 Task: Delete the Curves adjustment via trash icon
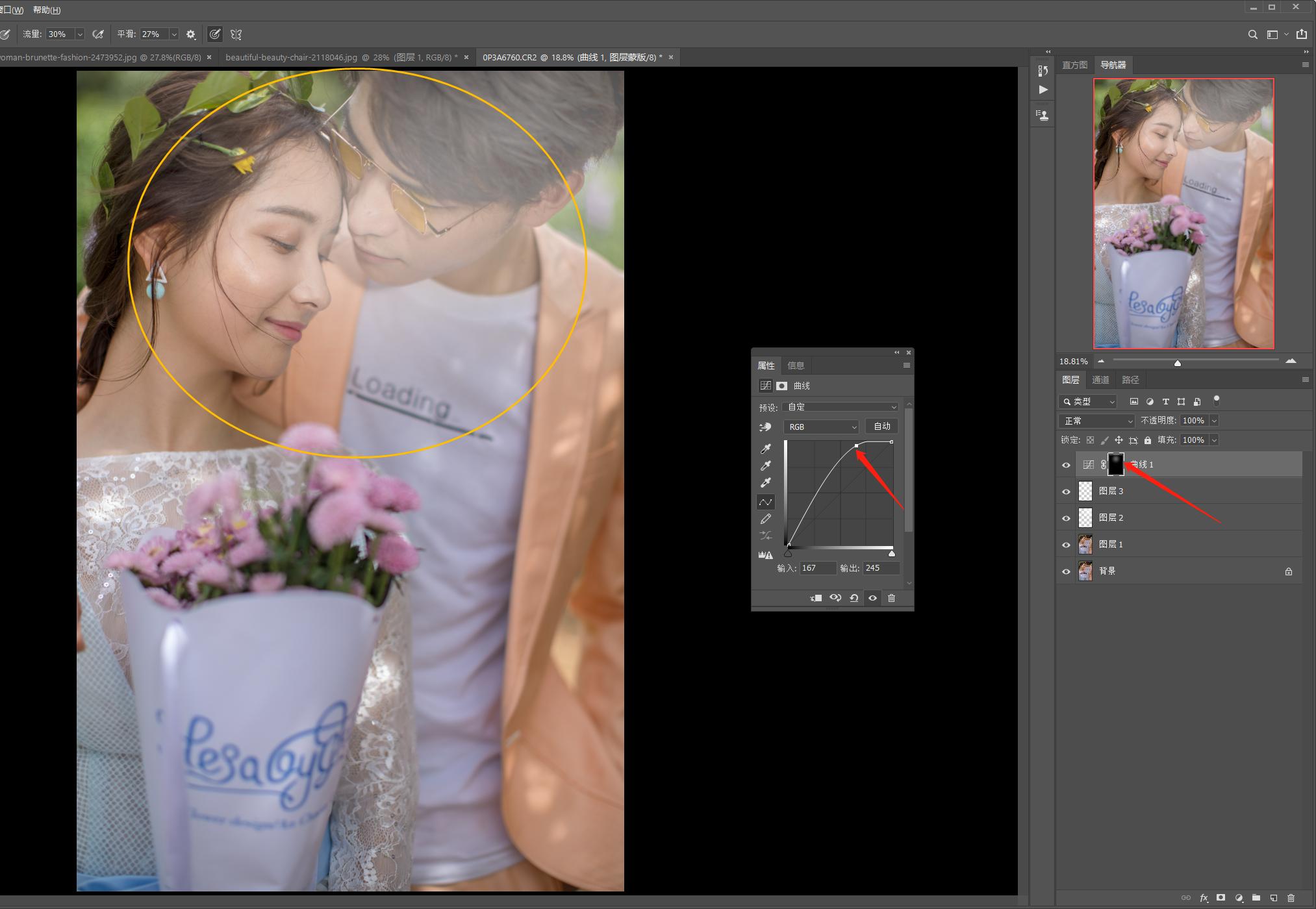tap(891, 598)
